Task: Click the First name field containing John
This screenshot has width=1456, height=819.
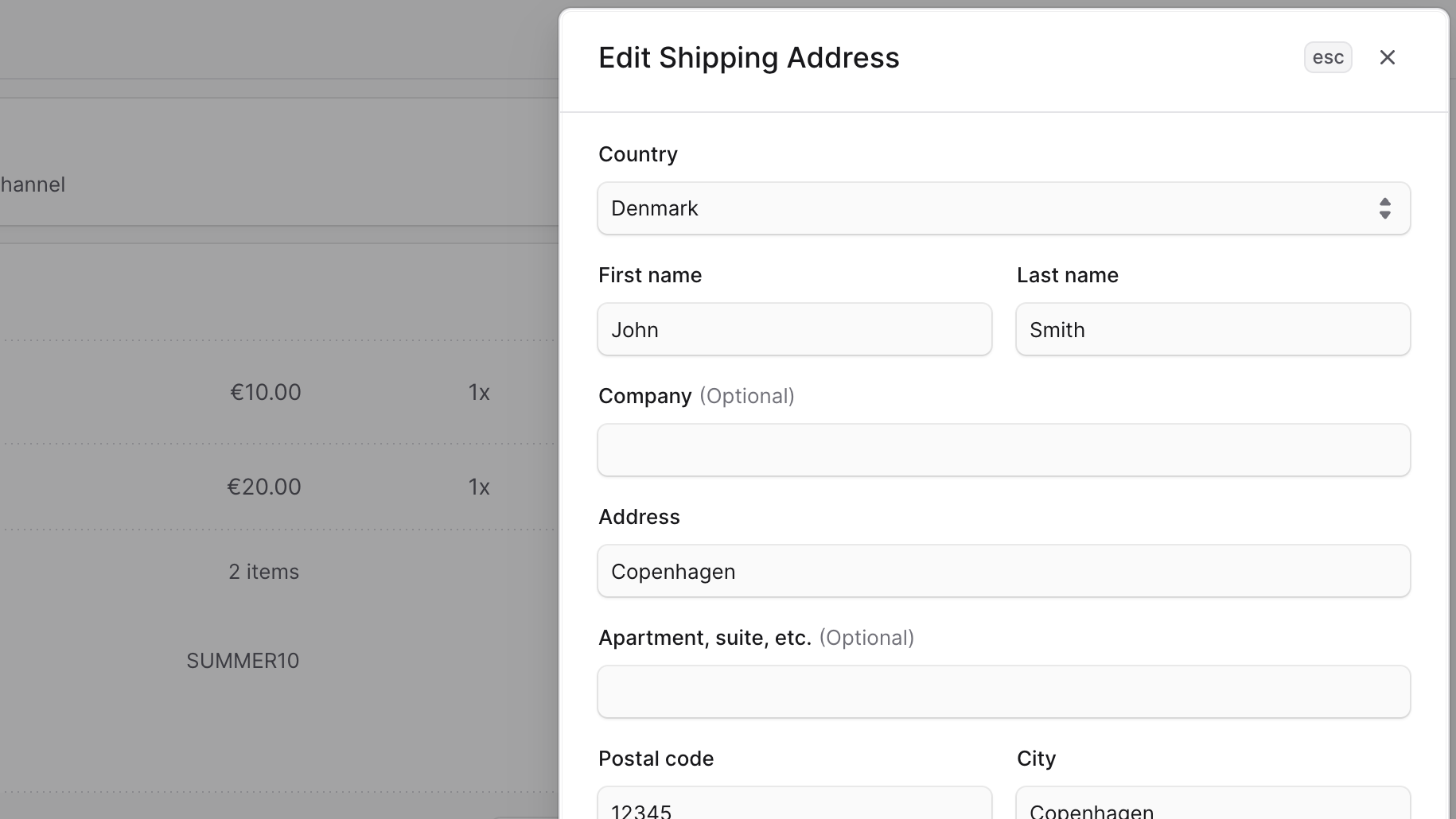Action: (x=793, y=329)
